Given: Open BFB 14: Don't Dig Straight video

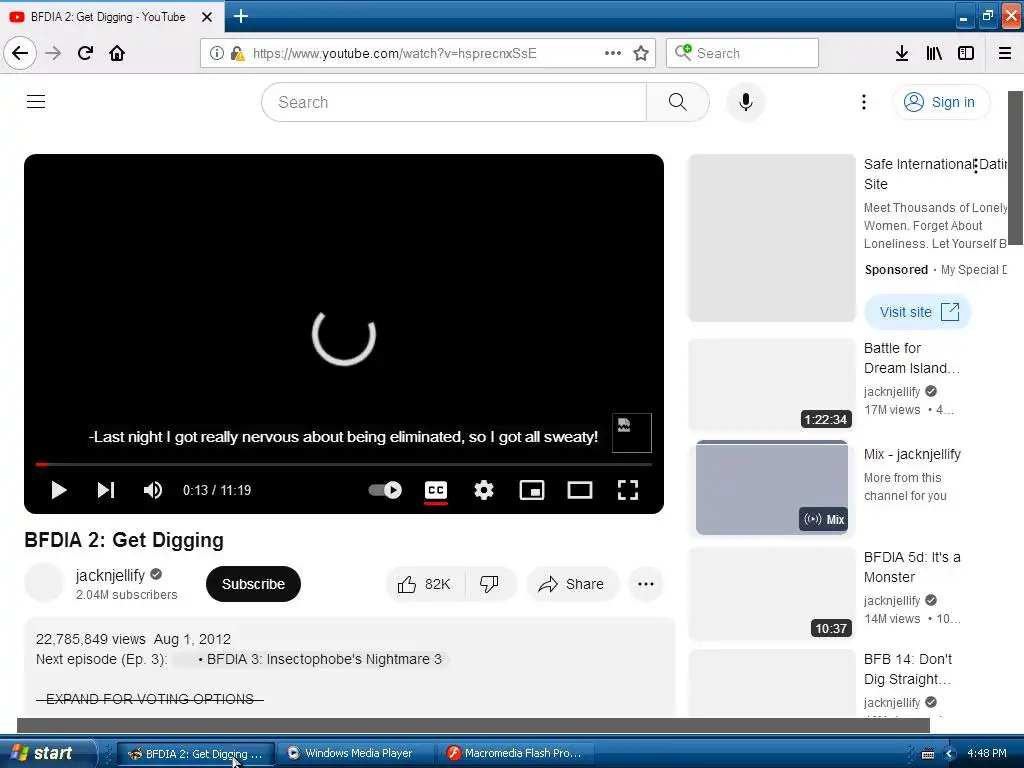Looking at the screenshot, I should click(908, 669).
